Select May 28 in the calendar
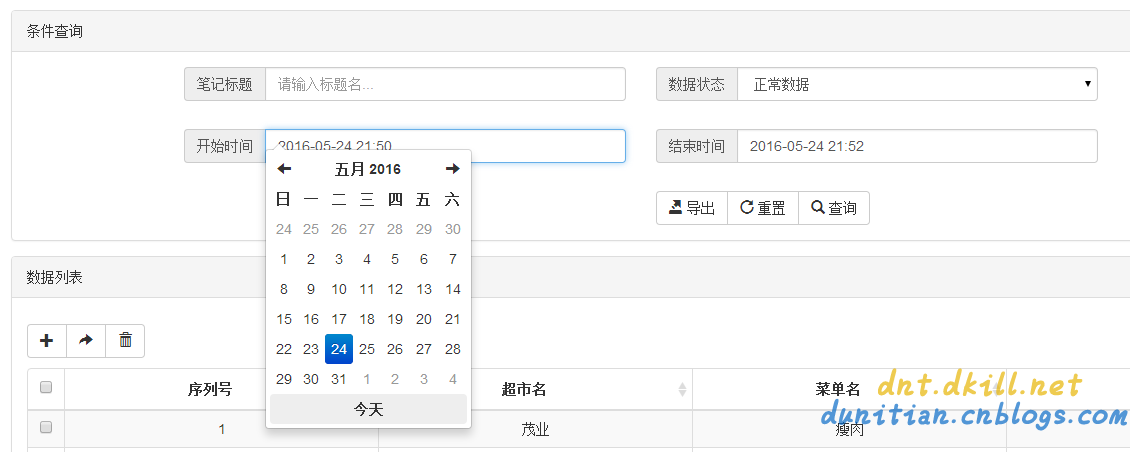This screenshot has width=1130, height=452. (x=453, y=349)
